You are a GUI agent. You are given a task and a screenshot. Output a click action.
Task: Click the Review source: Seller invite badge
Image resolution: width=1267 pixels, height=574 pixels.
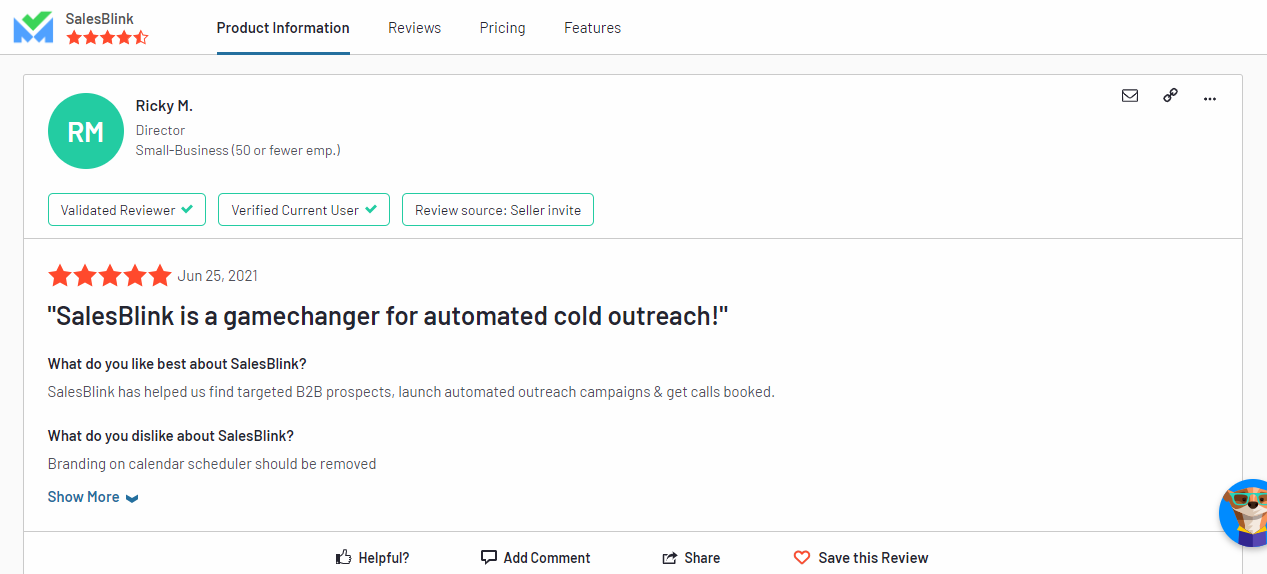498,210
